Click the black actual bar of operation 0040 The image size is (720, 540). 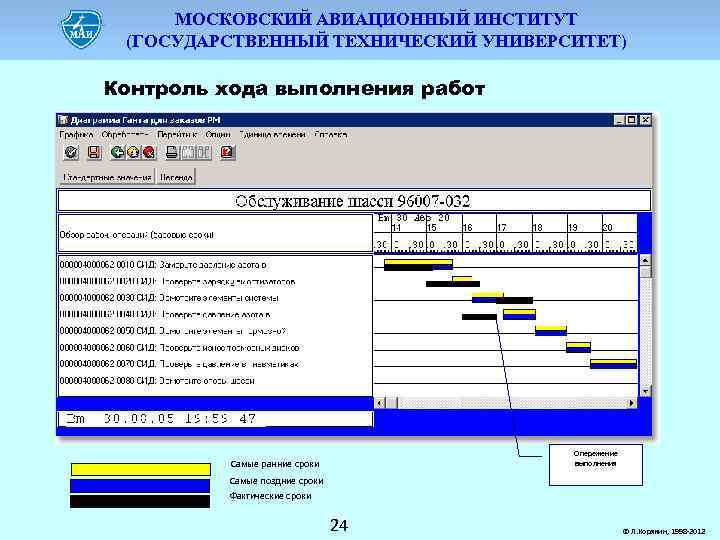coord(479,317)
